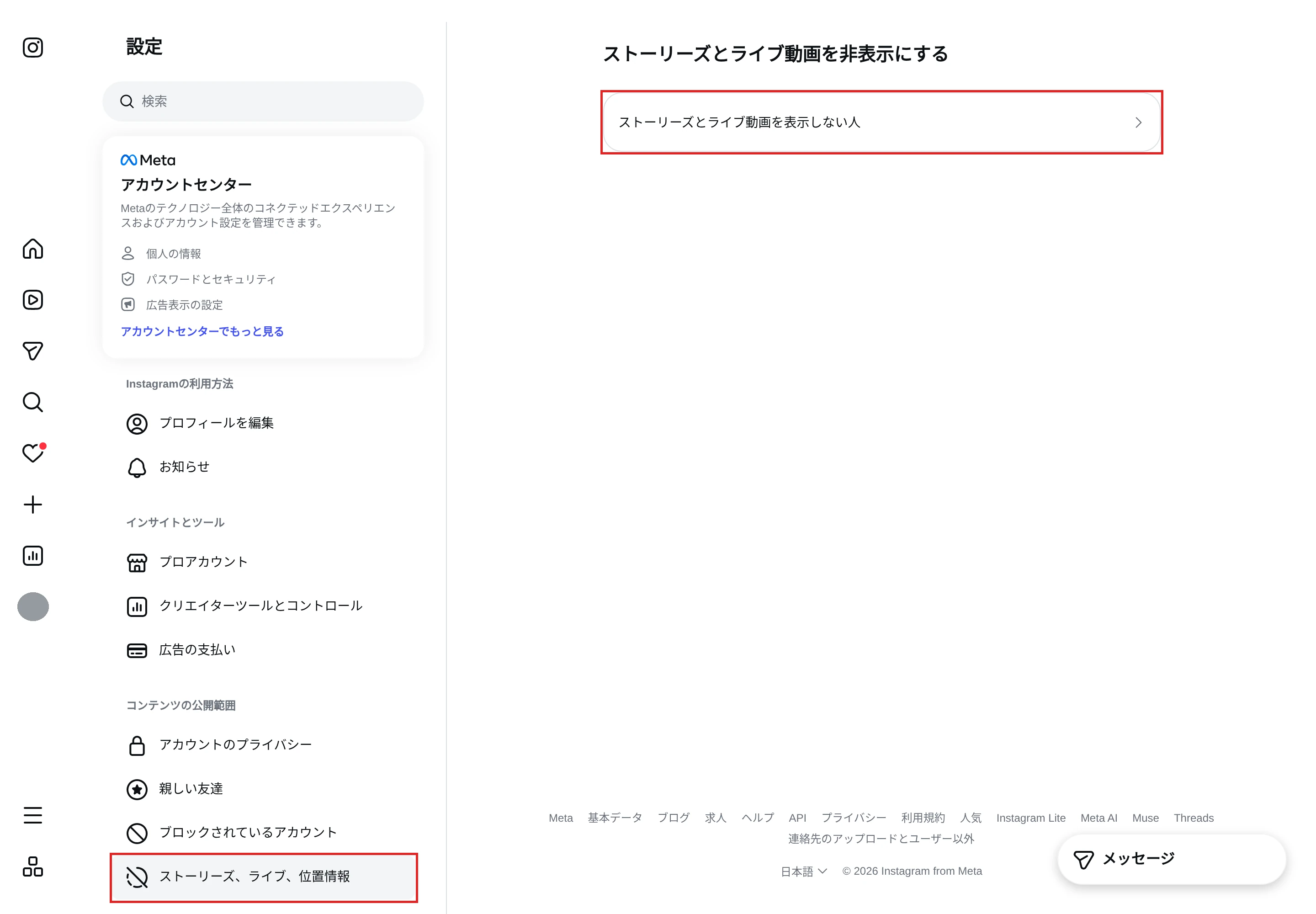Viewport: 1316px width, 914px height.
Task: Click inside the 検索 settings search field
Action: coord(263,101)
